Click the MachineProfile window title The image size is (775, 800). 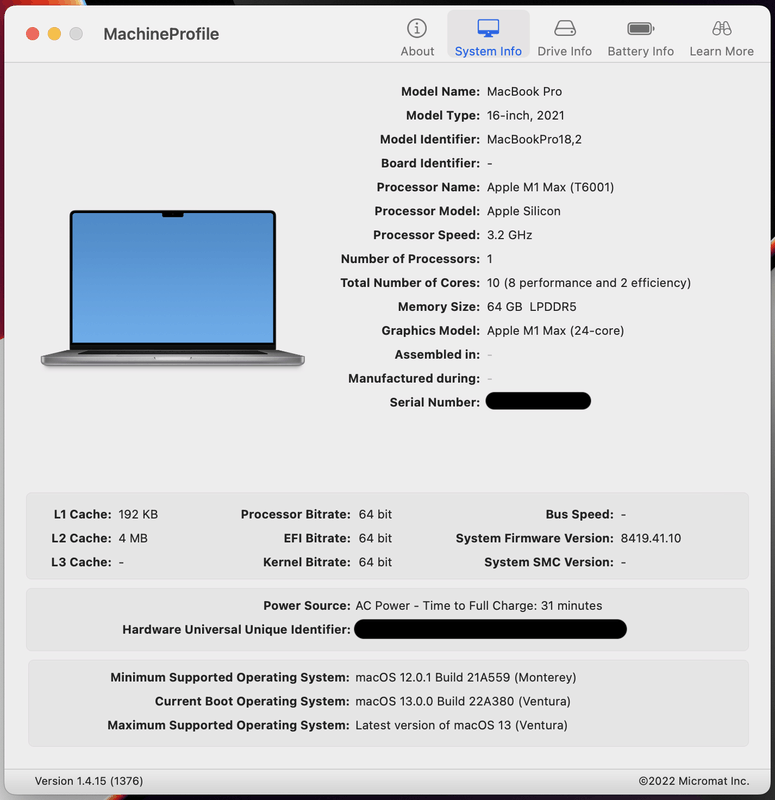[161, 34]
